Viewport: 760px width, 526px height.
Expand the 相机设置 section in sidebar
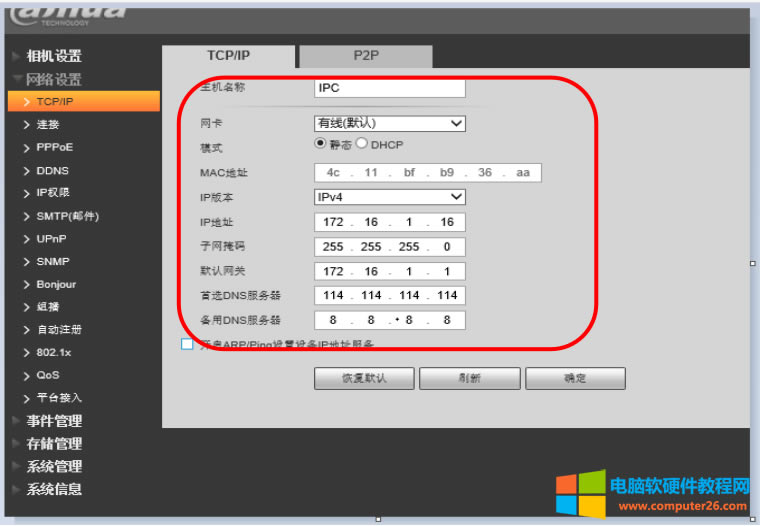click(x=54, y=56)
